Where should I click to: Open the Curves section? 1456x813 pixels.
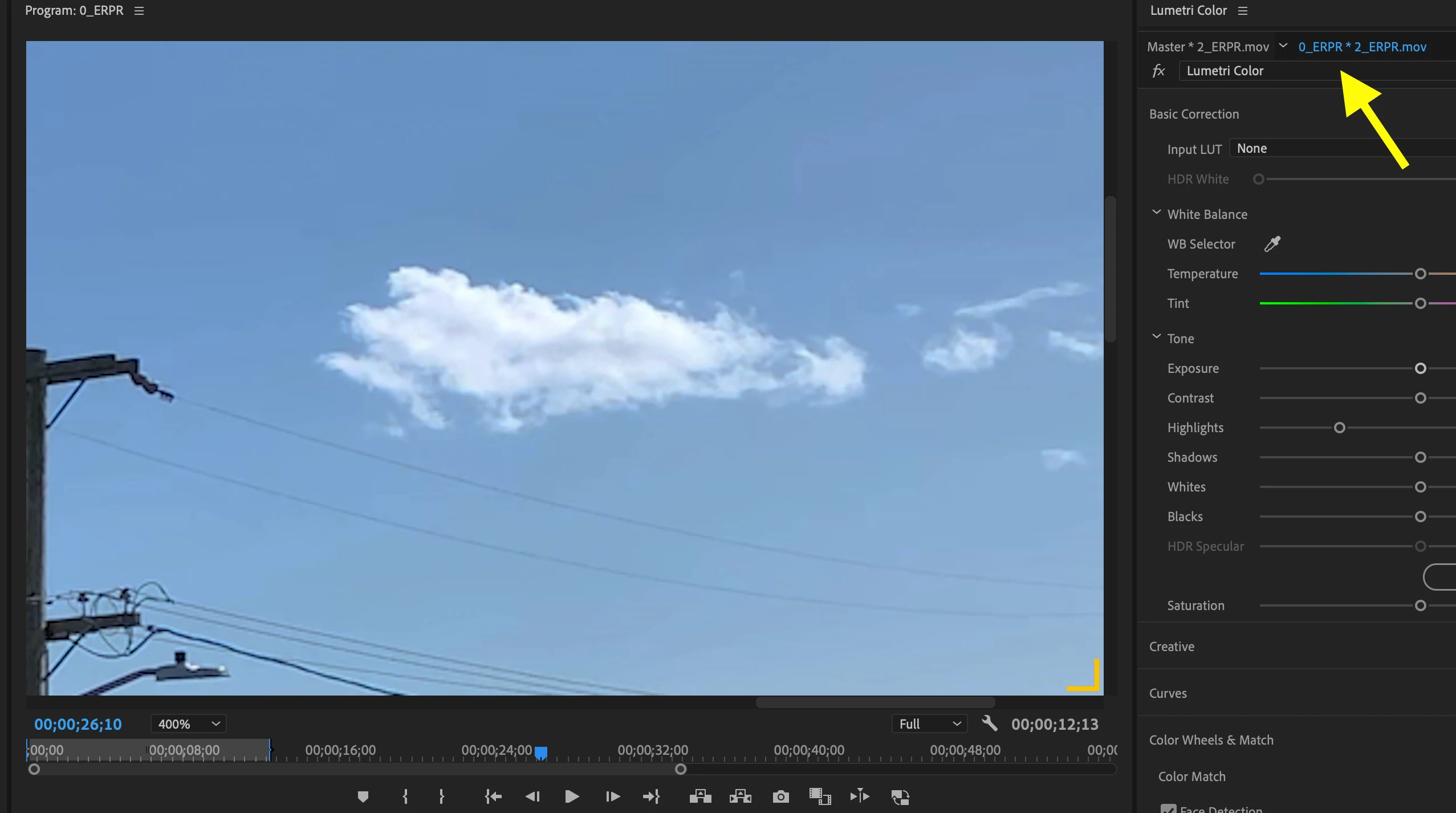[1168, 693]
